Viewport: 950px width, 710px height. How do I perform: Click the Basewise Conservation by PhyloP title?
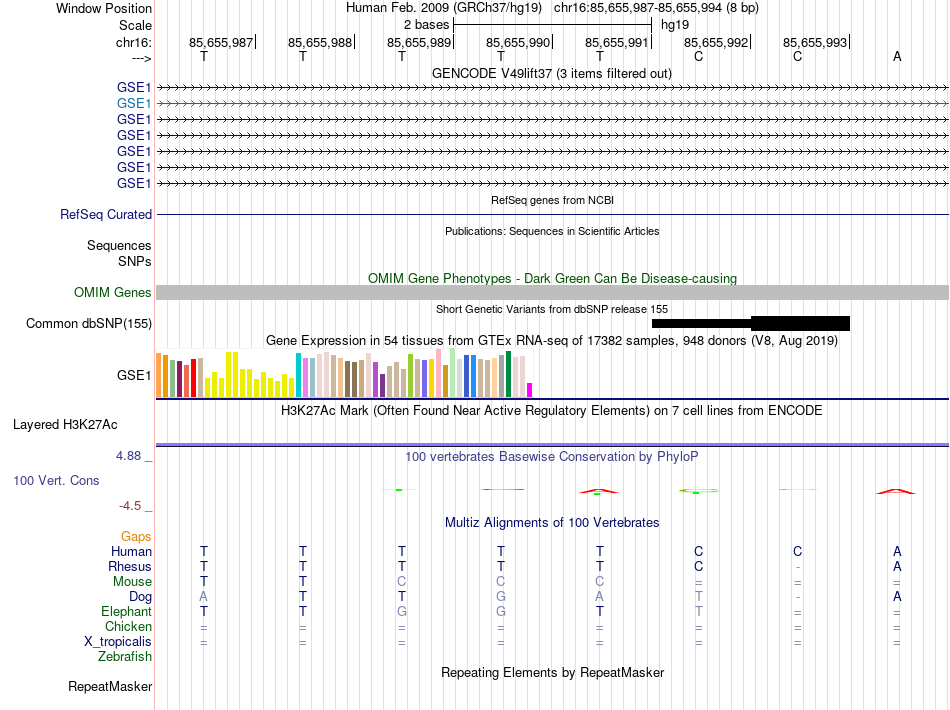tap(552, 456)
